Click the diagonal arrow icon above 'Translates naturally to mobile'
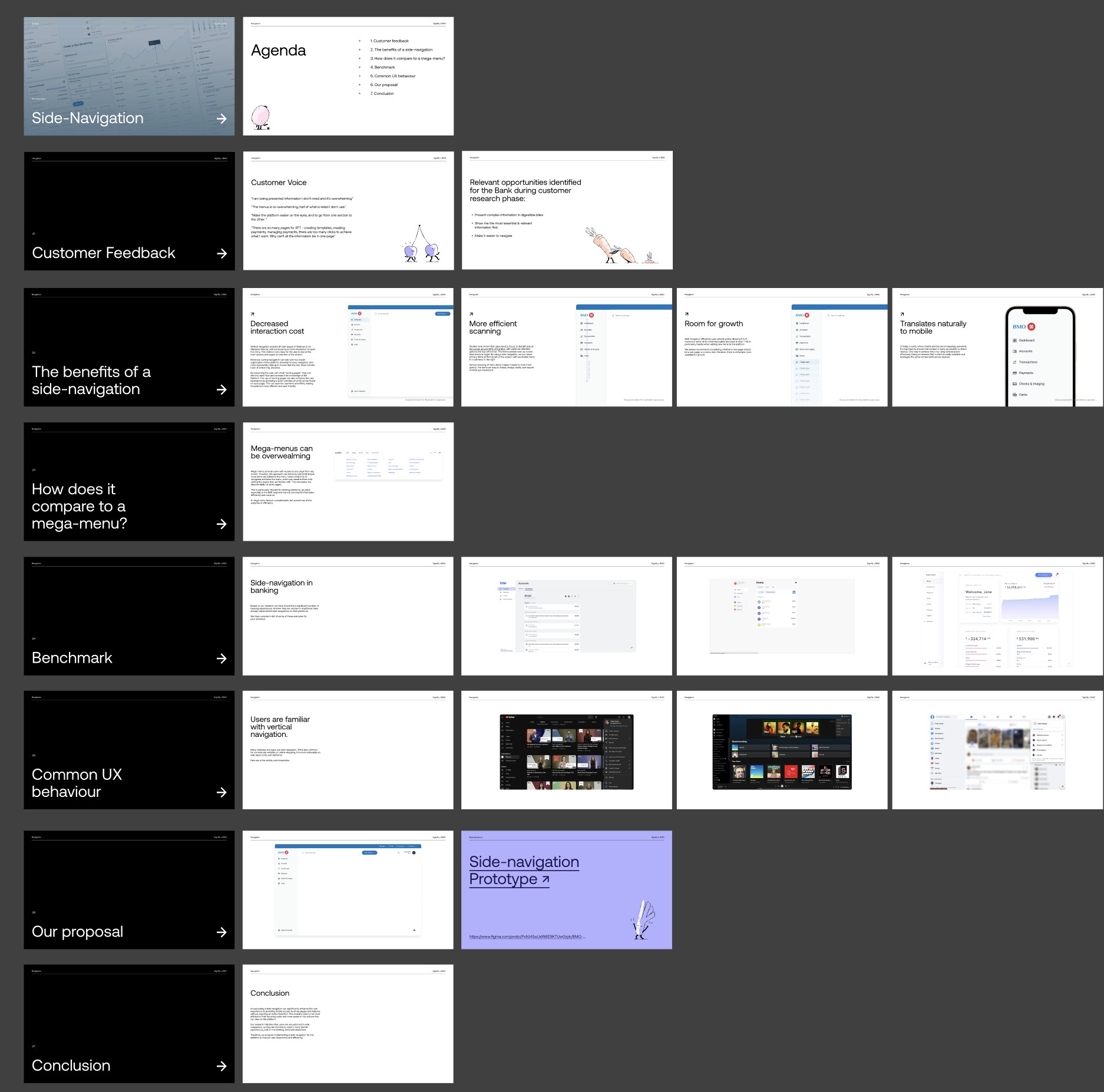 point(902,314)
